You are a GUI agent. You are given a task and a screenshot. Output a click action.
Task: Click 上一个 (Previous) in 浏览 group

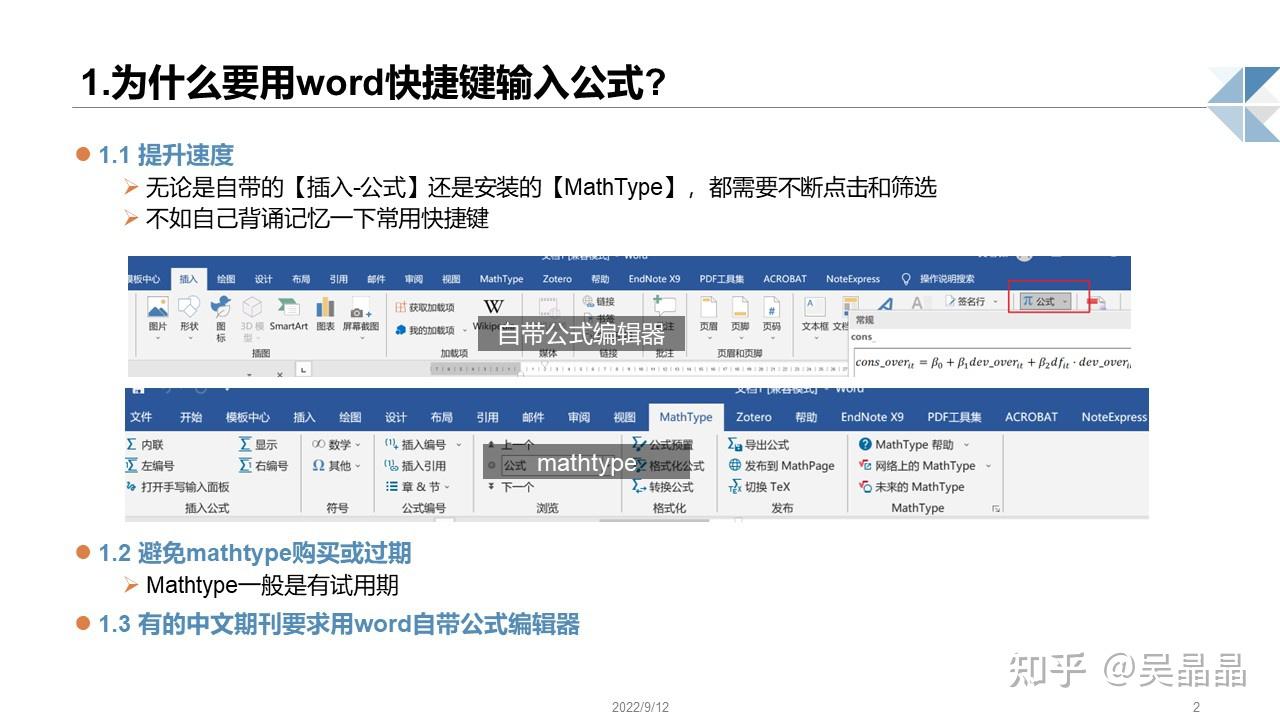510,445
